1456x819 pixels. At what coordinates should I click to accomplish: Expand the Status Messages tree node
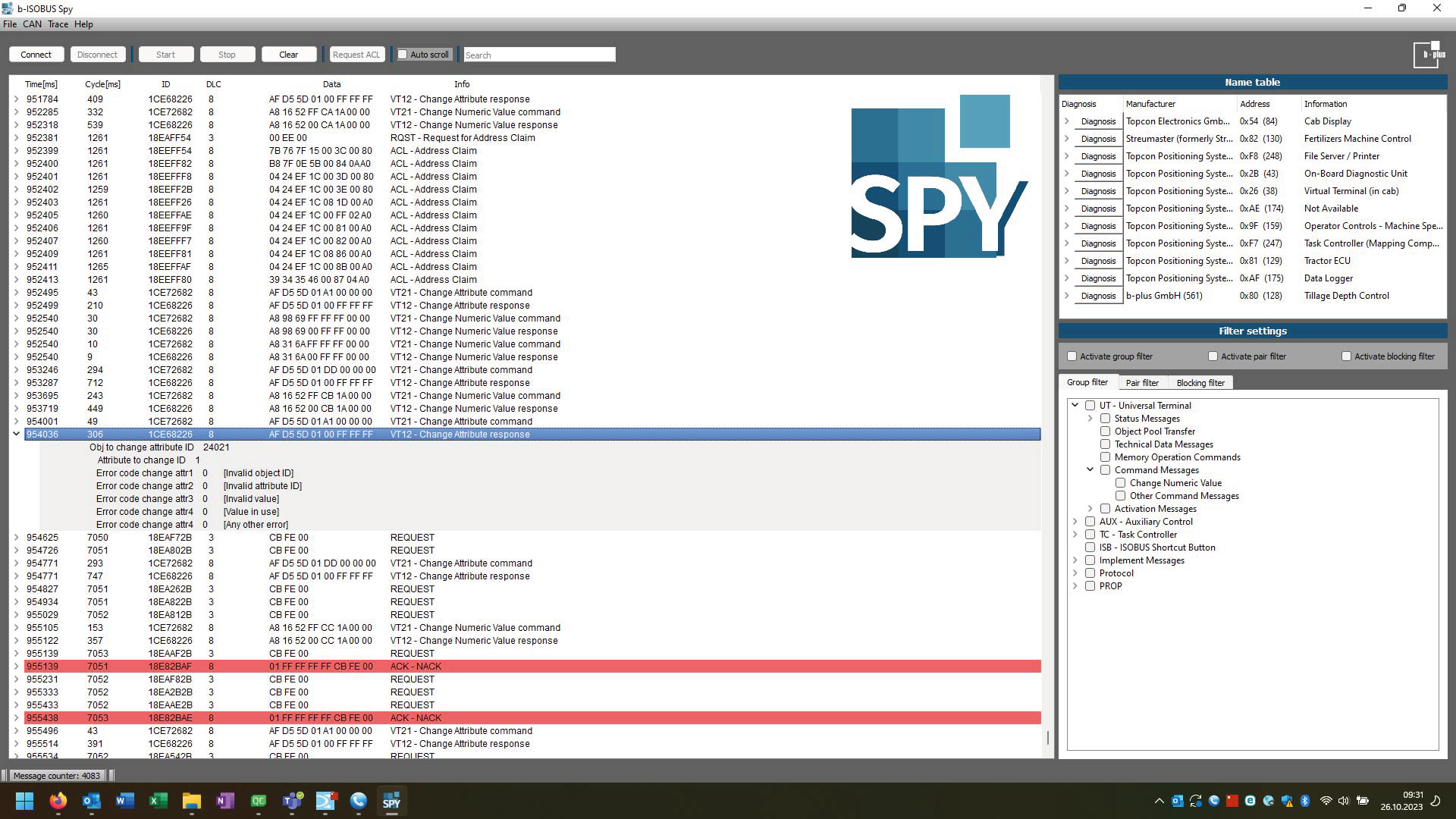[1090, 419]
